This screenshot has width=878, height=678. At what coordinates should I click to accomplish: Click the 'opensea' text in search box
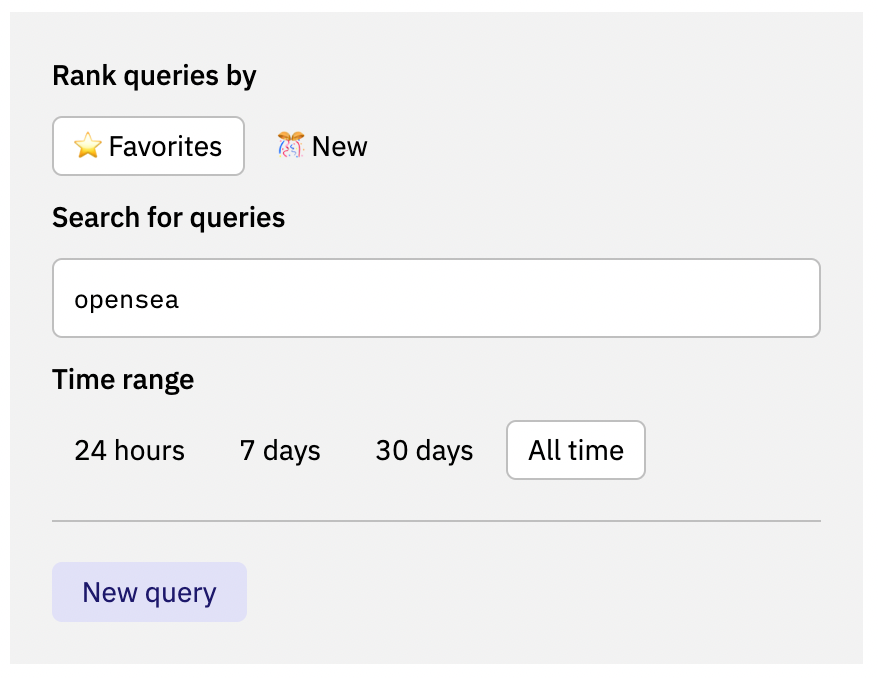pyautogui.click(x=127, y=299)
